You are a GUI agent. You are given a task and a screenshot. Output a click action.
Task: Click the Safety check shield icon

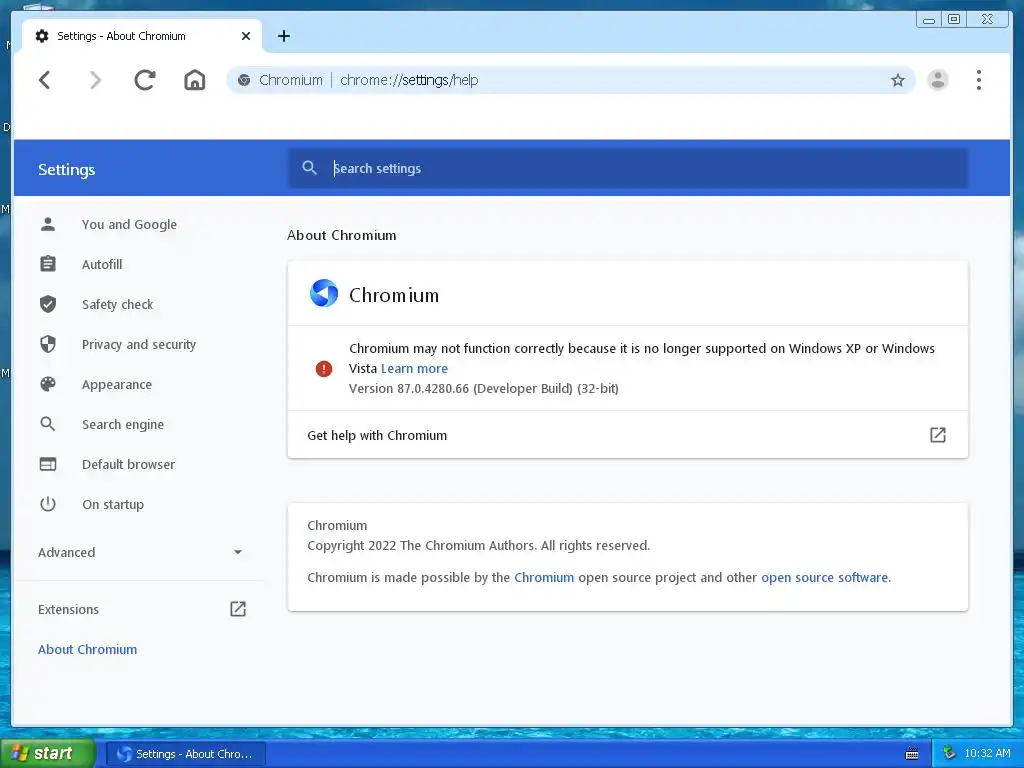point(48,304)
